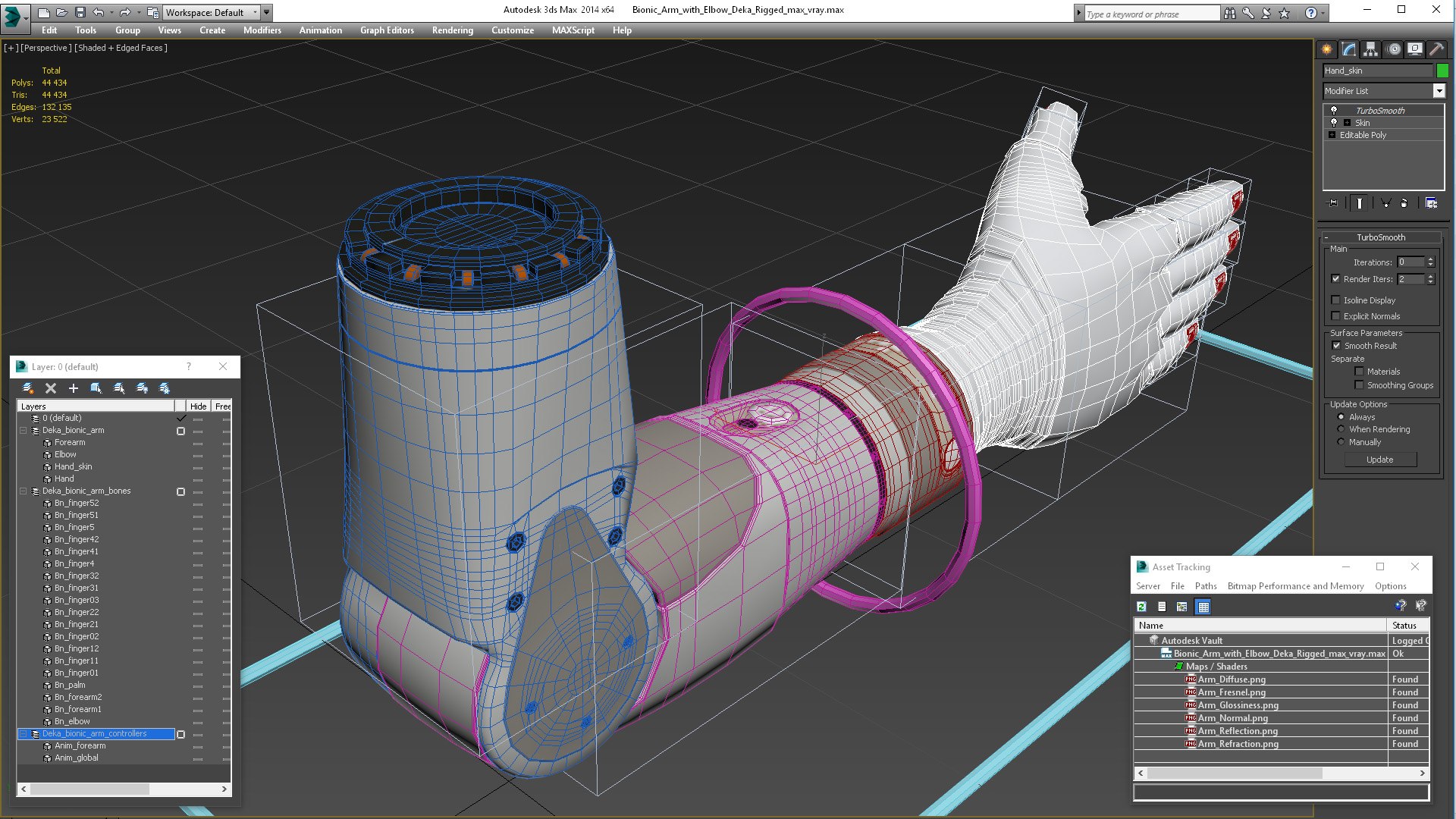The width and height of the screenshot is (1456, 819).
Task: Open the Hierarchy command panel tab
Action: (x=1370, y=49)
